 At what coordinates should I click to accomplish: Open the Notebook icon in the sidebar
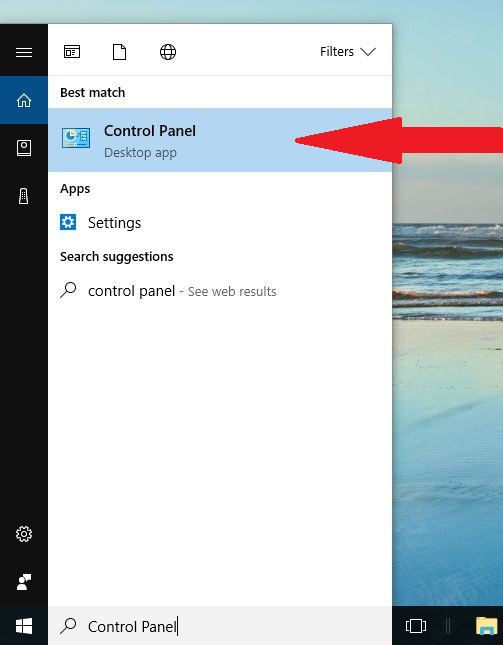pos(24,148)
